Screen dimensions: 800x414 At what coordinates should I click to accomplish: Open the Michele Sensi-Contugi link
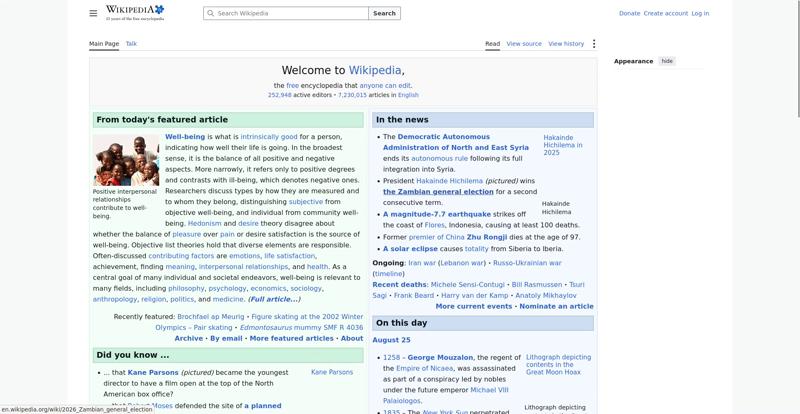tap(467, 284)
